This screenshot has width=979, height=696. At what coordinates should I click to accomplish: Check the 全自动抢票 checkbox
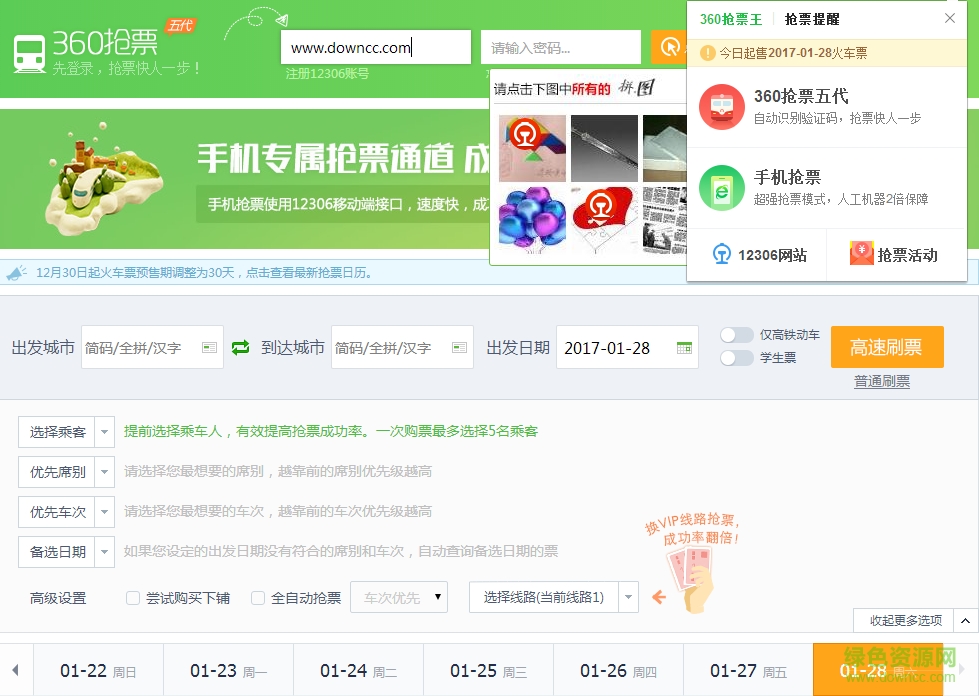click(258, 597)
